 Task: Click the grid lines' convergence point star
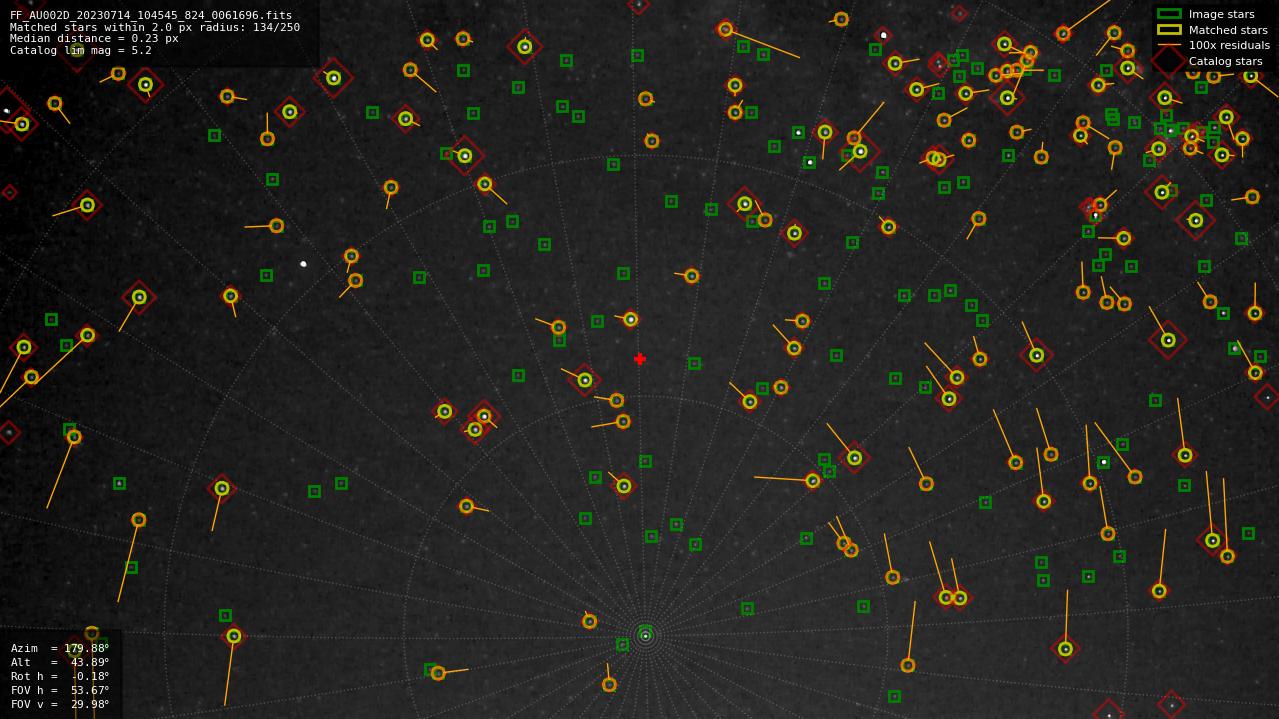645,636
